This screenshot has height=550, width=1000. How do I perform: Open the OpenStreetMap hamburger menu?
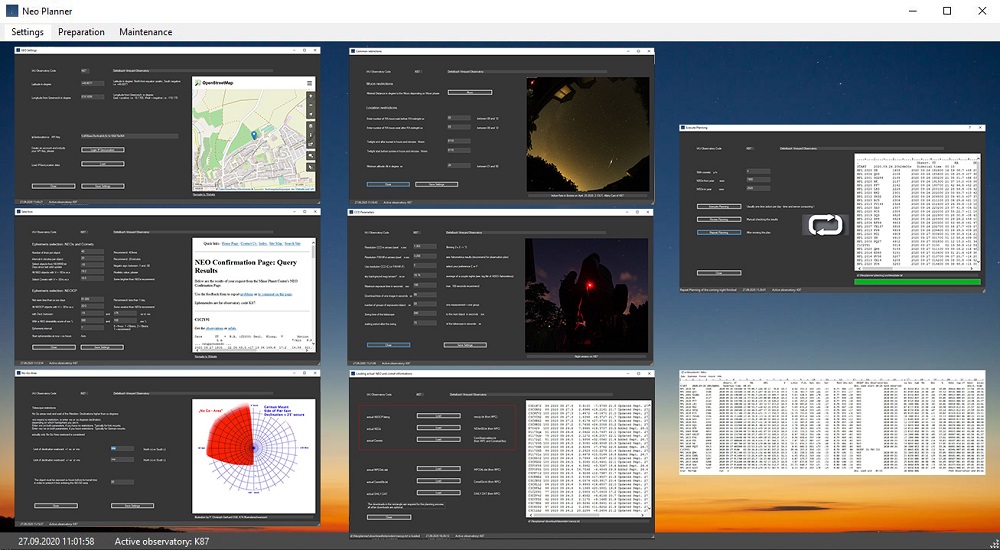point(311,83)
